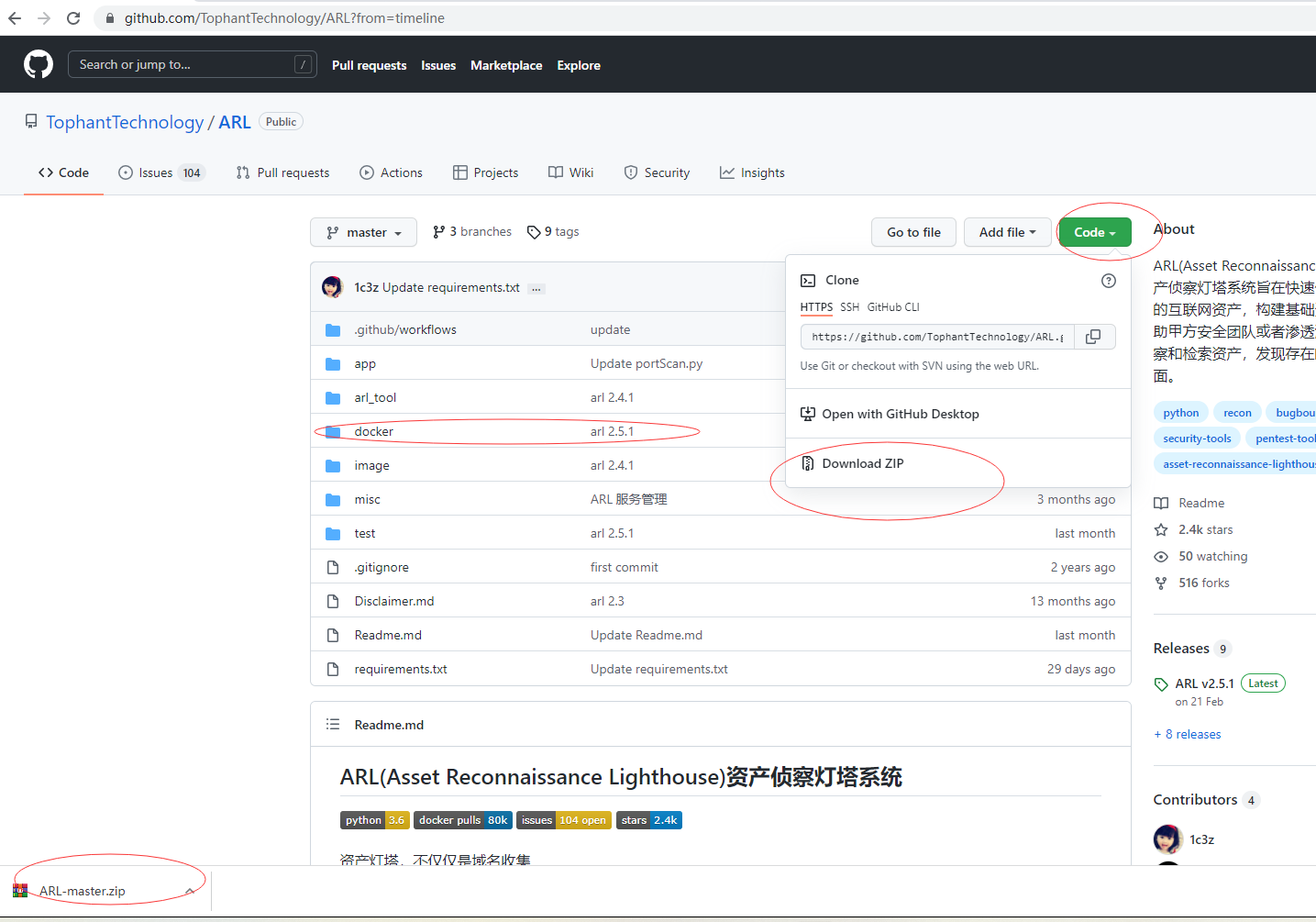Click the file icon of .gitignore
1316x922 pixels.
(333, 568)
